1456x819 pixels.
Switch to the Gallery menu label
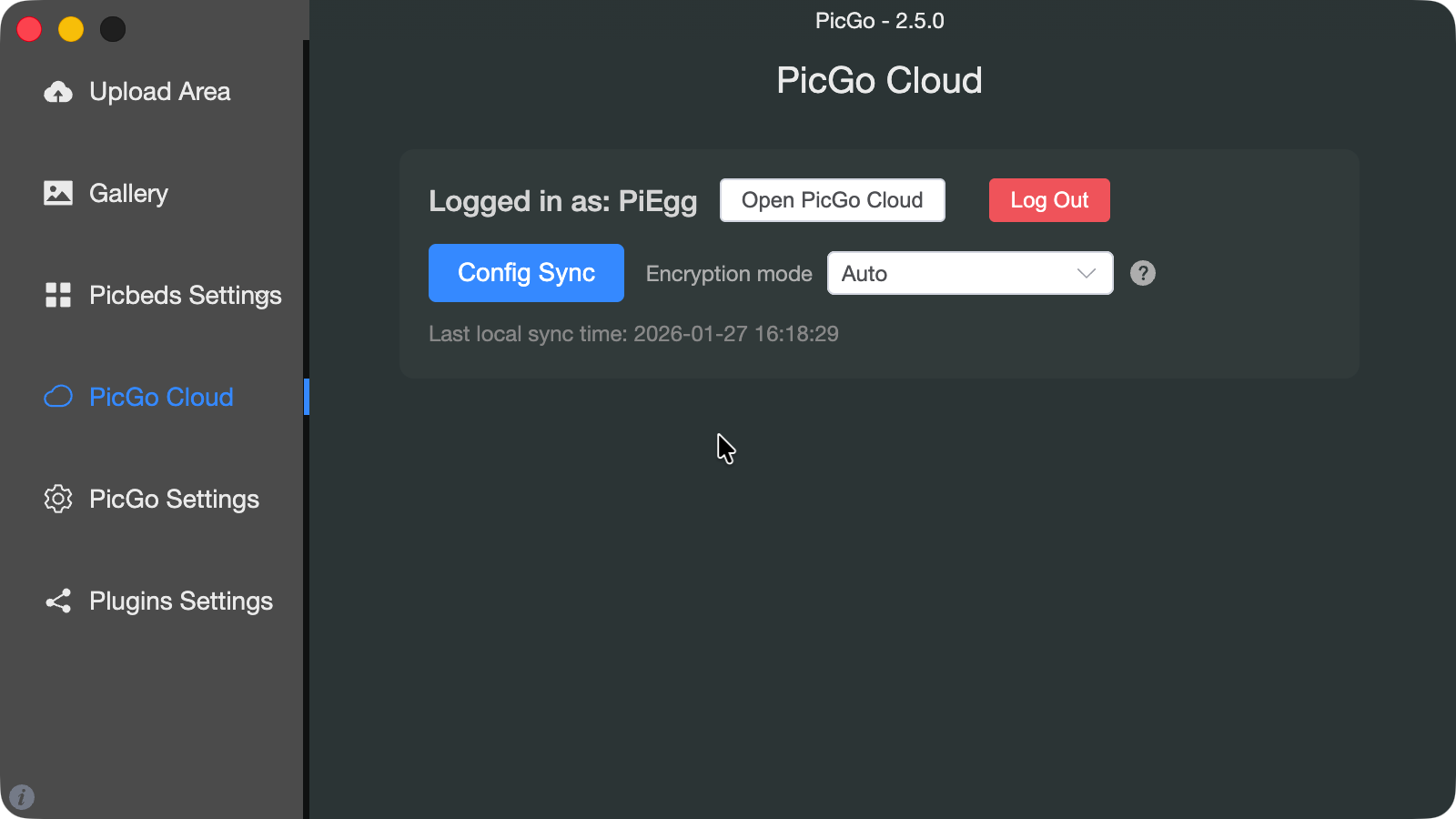[x=128, y=193]
